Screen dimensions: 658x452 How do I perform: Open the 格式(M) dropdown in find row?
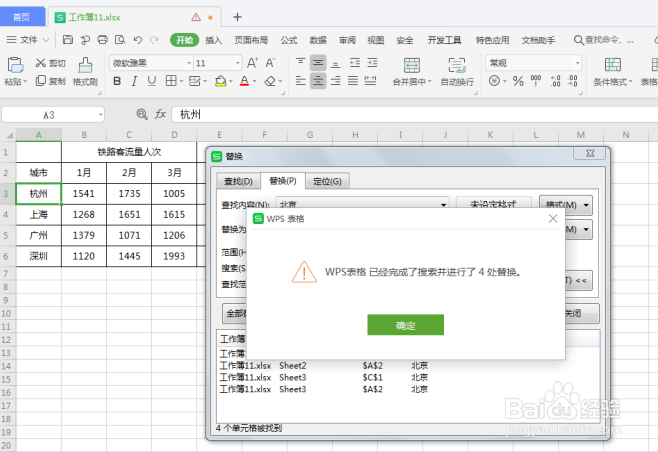566,205
